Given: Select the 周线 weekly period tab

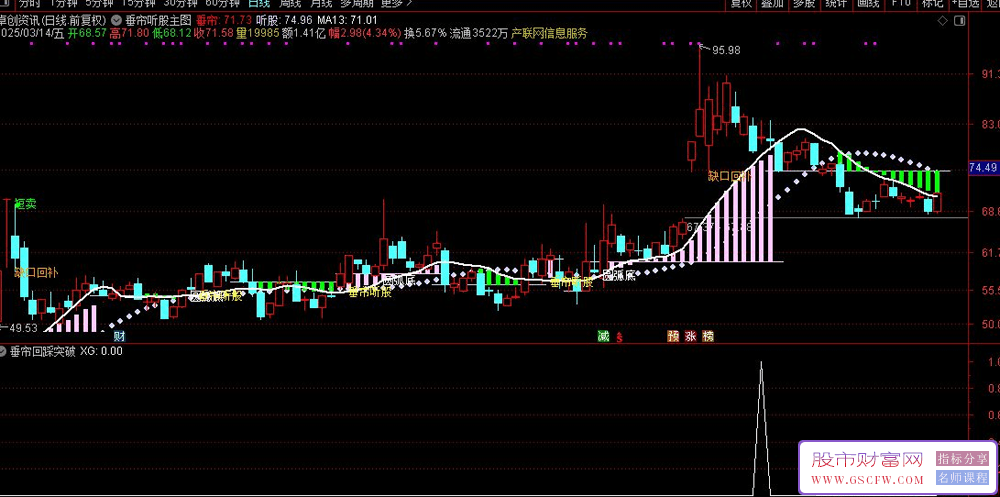Looking at the screenshot, I should click(x=290, y=3).
